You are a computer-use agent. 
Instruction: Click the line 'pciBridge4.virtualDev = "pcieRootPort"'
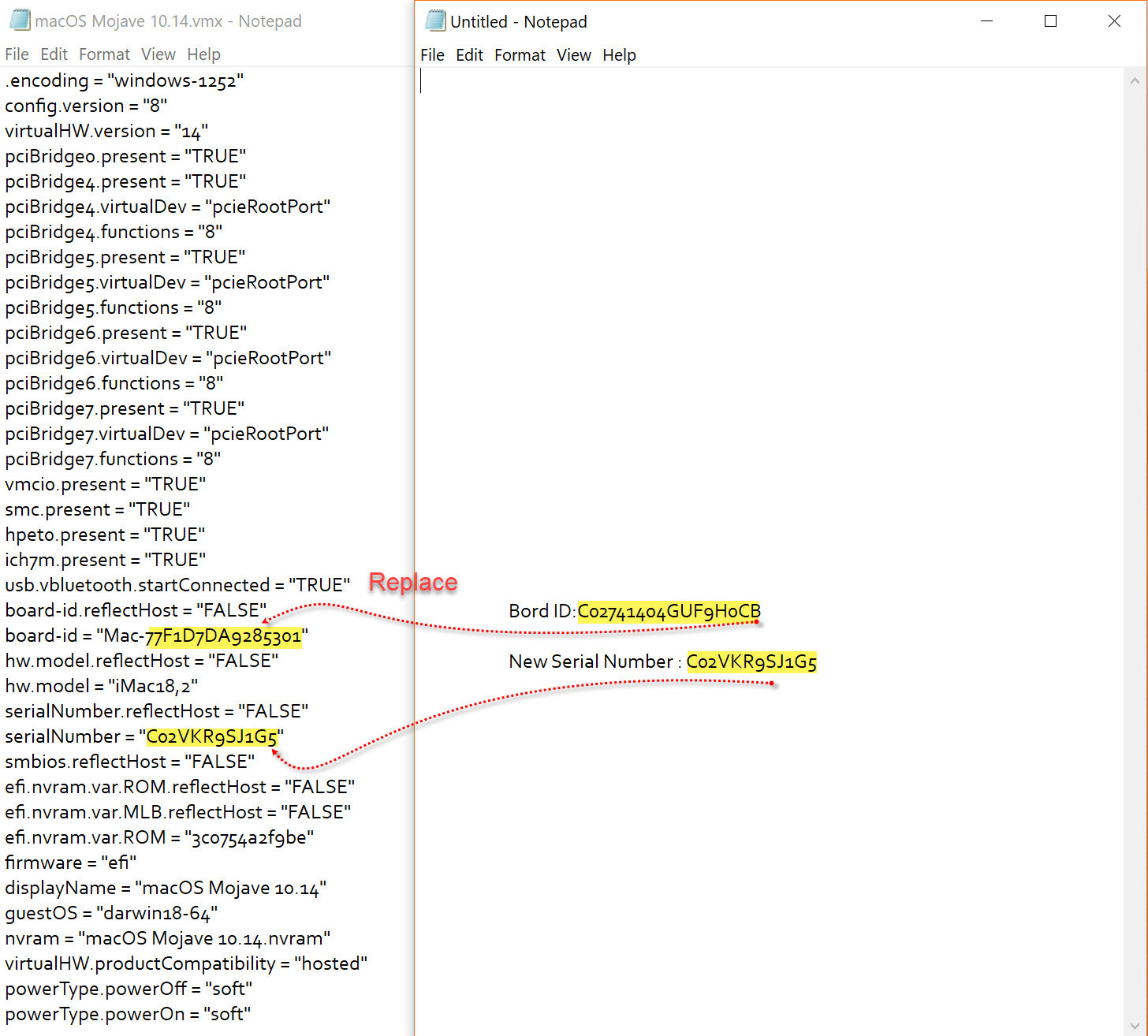click(x=167, y=207)
